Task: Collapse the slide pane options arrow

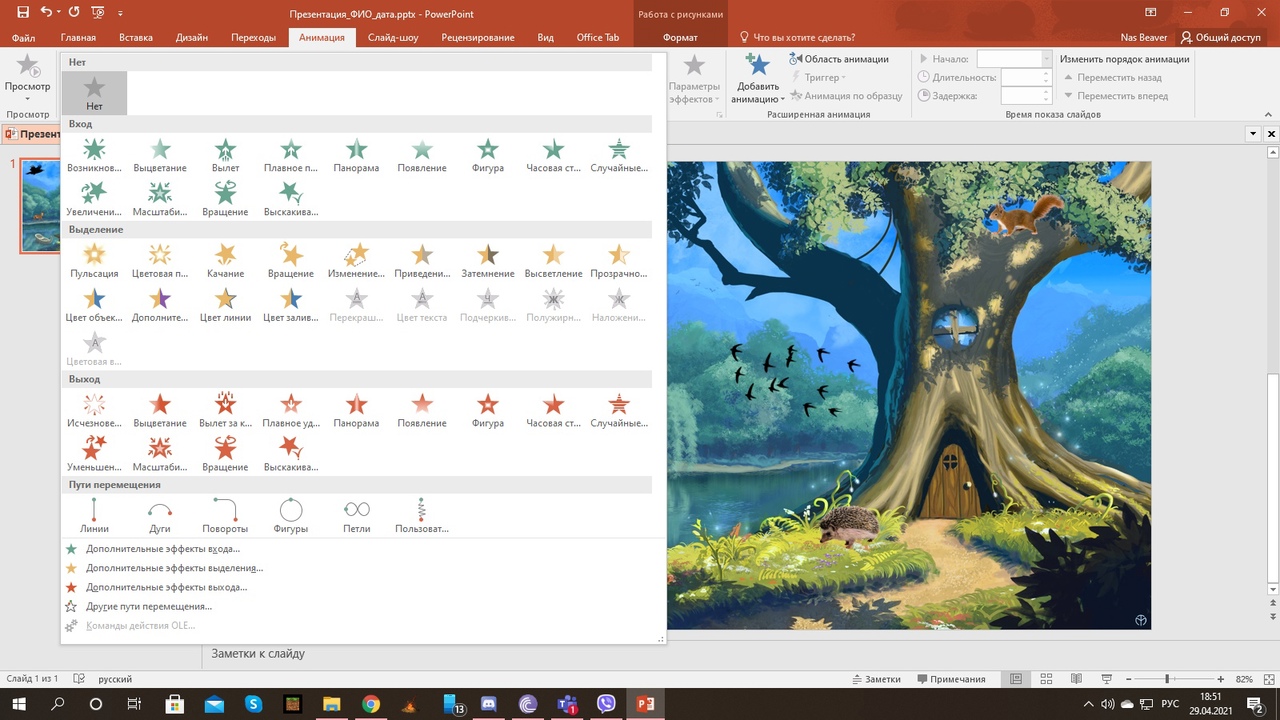Action: pyautogui.click(x=1253, y=134)
